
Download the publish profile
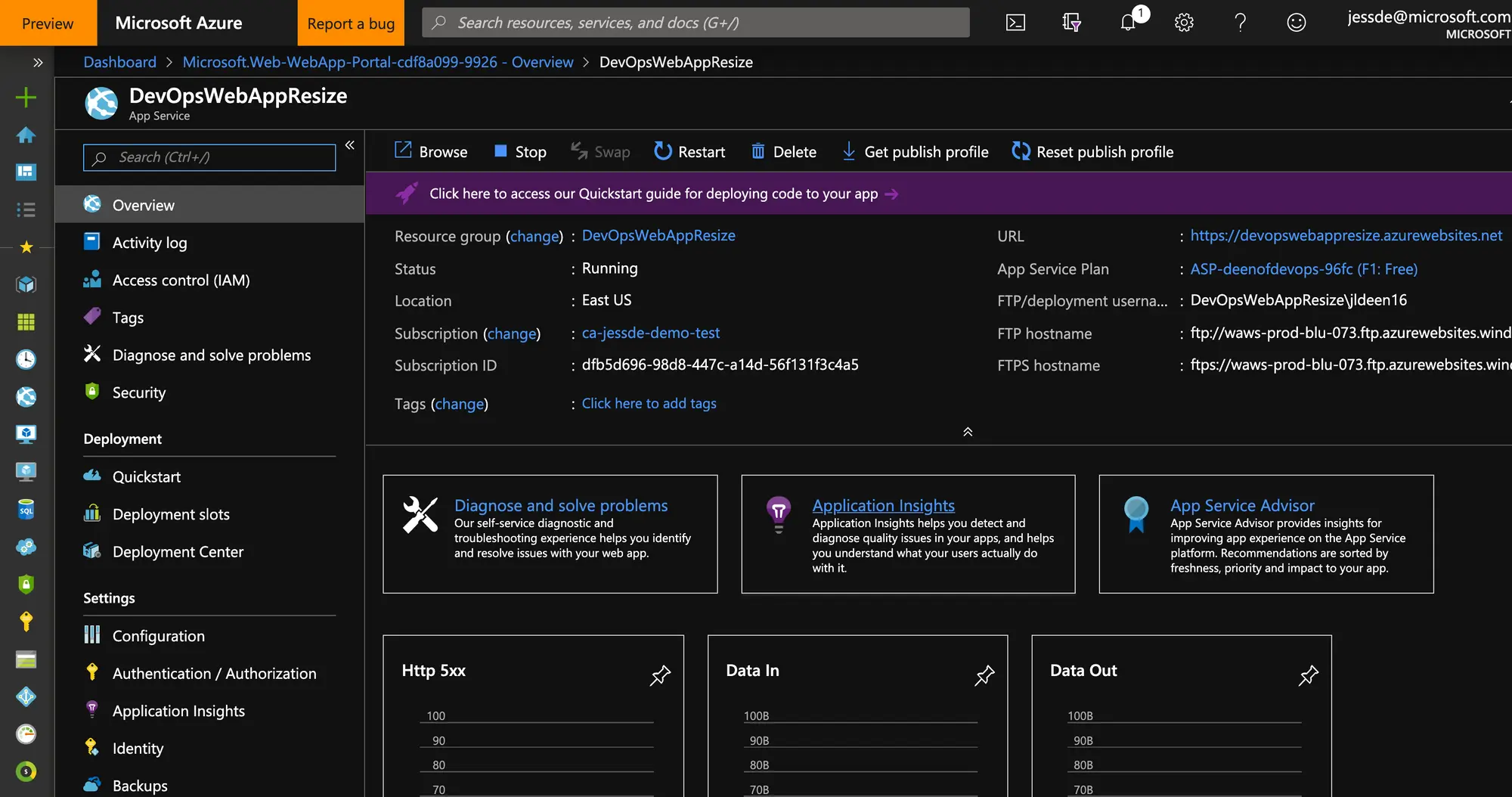point(915,151)
